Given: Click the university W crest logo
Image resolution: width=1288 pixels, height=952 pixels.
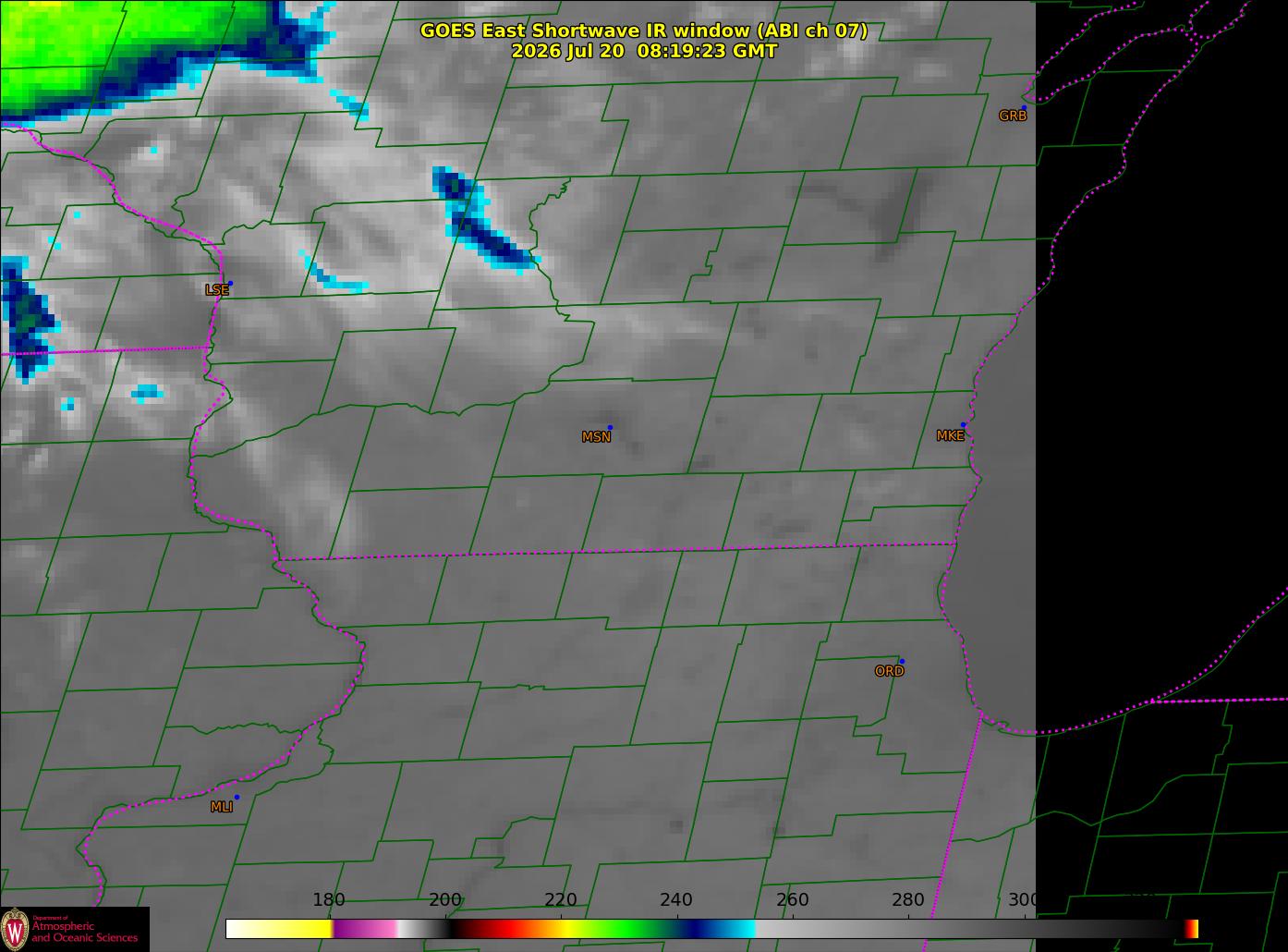Looking at the screenshot, I should [x=15, y=929].
